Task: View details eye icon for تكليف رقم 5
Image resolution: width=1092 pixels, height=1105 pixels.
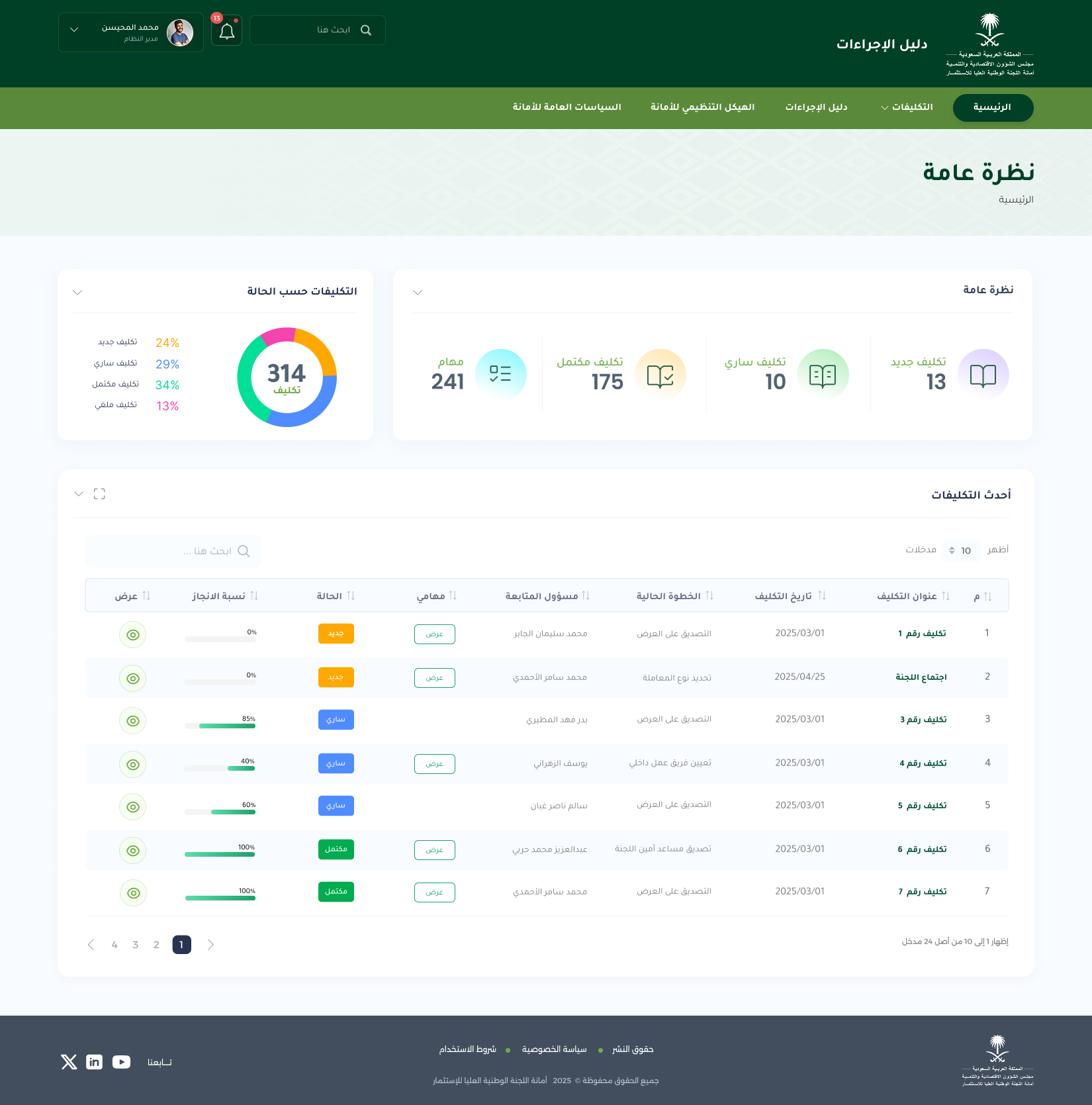Action: (x=133, y=807)
